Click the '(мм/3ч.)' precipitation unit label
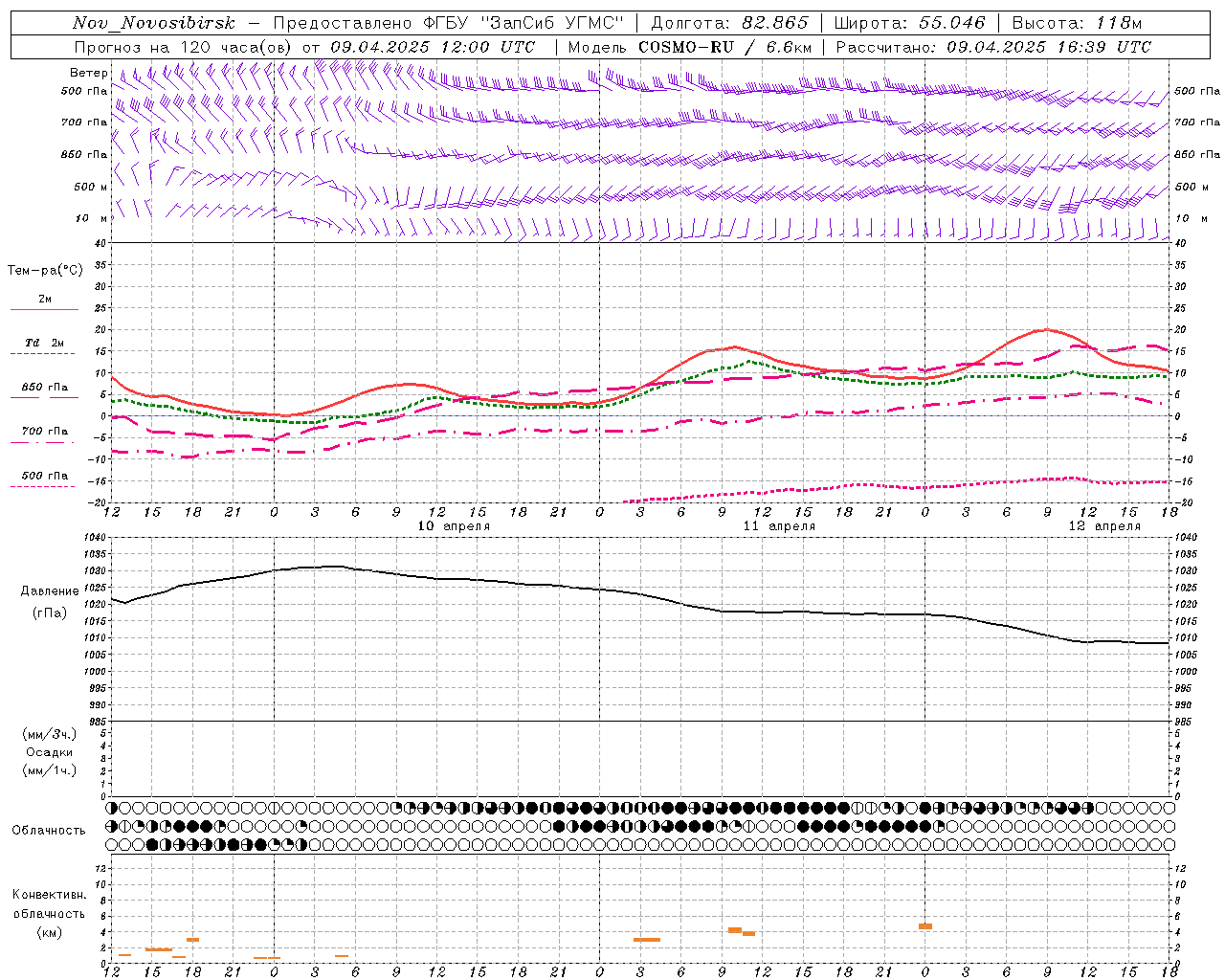This screenshot has width=1225, height=980. (x=50, y=734)
